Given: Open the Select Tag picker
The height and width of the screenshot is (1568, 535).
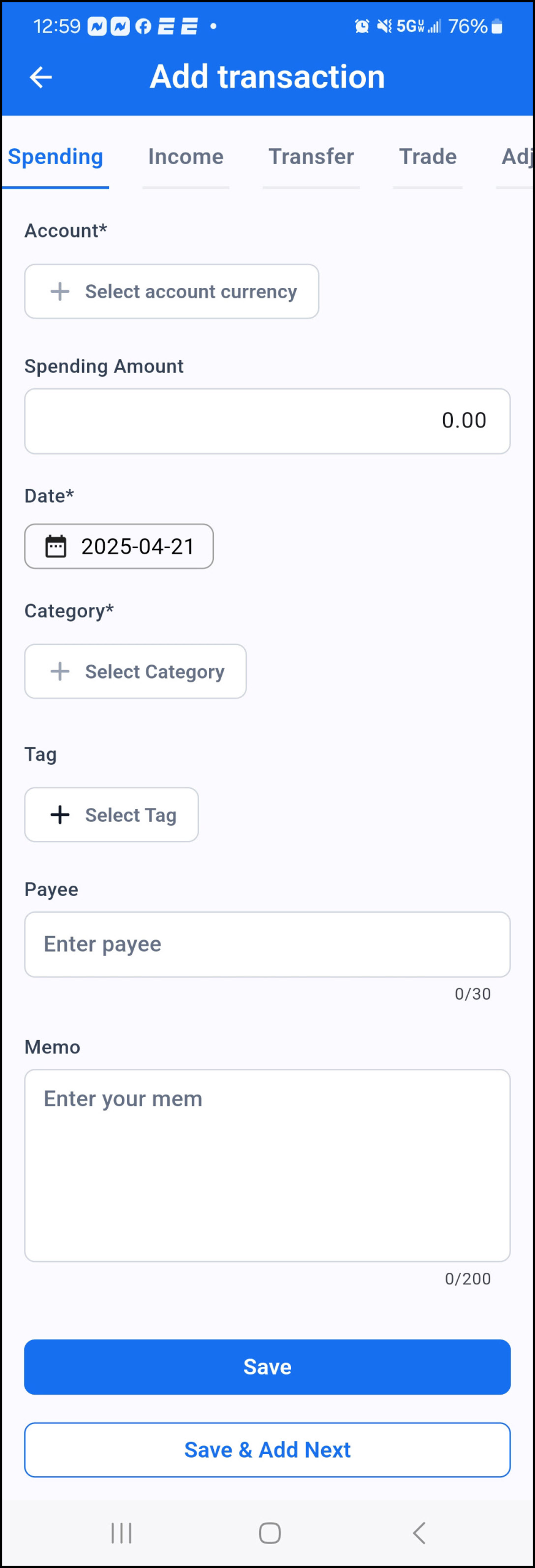Looking at the screenshot, I should [x=112, y=815].
